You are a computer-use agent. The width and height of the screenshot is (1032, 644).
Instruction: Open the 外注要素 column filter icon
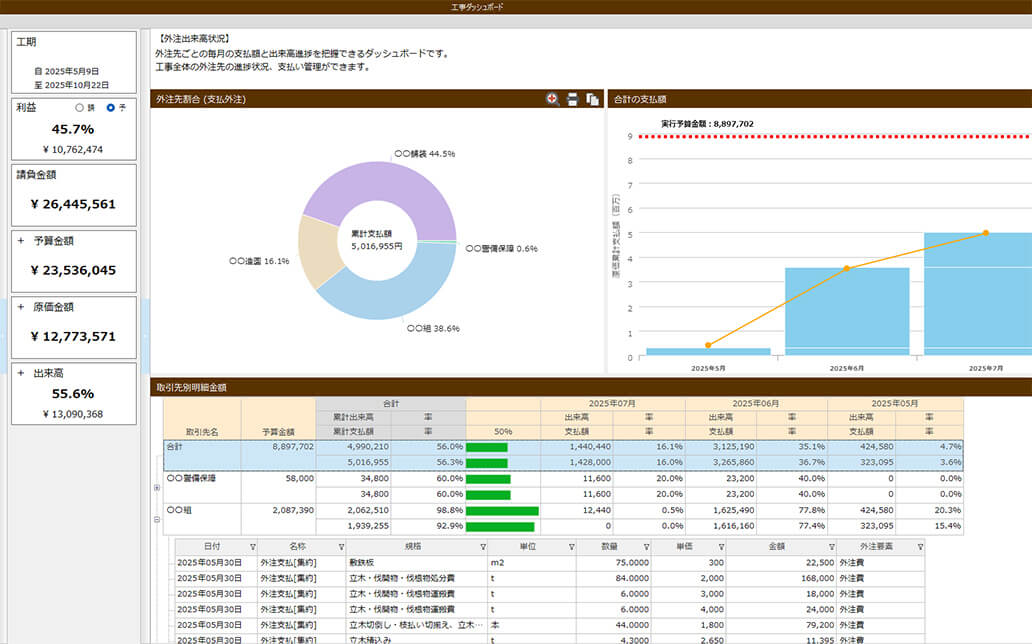(x=920, y=547)
